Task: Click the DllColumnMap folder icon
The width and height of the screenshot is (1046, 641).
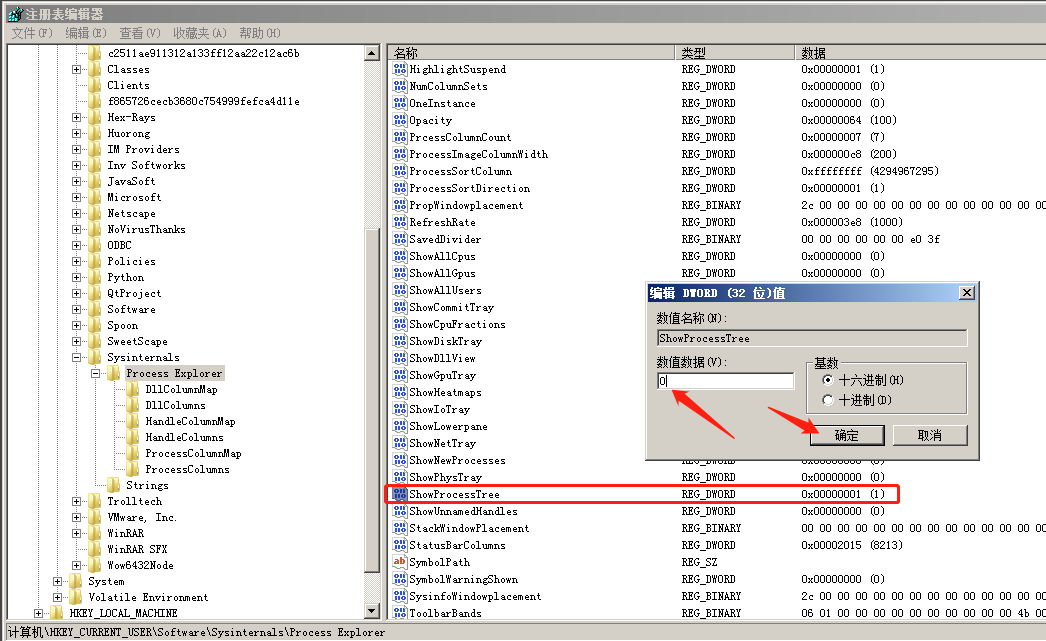Action: click(x=133, y=389)
